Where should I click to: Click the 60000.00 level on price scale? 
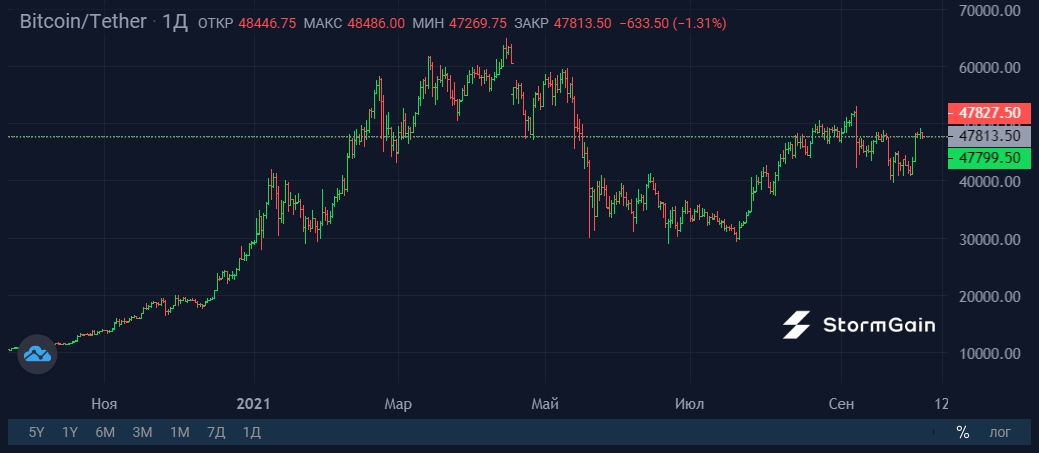[x=990, y=67]
